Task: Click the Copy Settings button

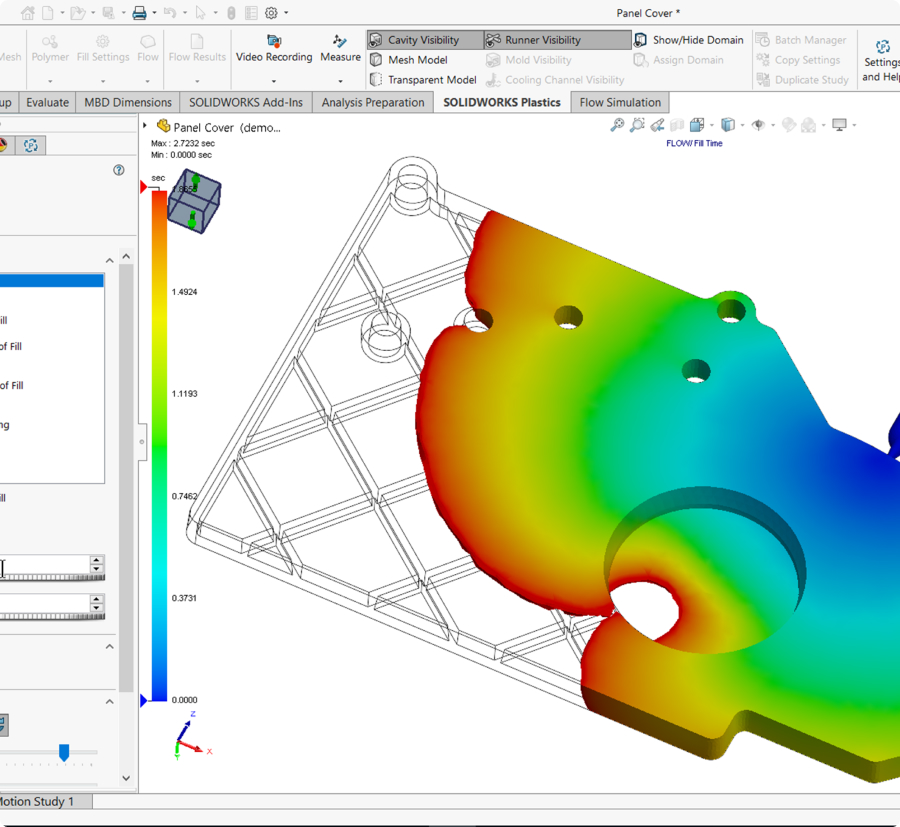Action: tap(798, 60)
